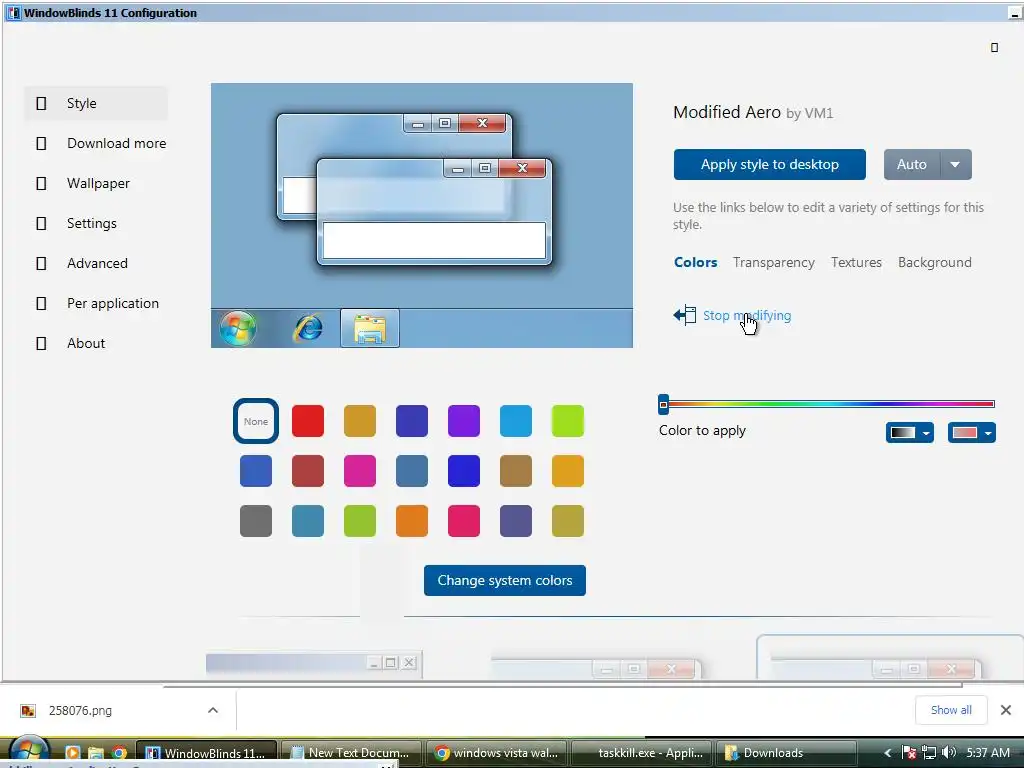
Task: Select the middle style thumbnail at bottom
Action: 596,668
